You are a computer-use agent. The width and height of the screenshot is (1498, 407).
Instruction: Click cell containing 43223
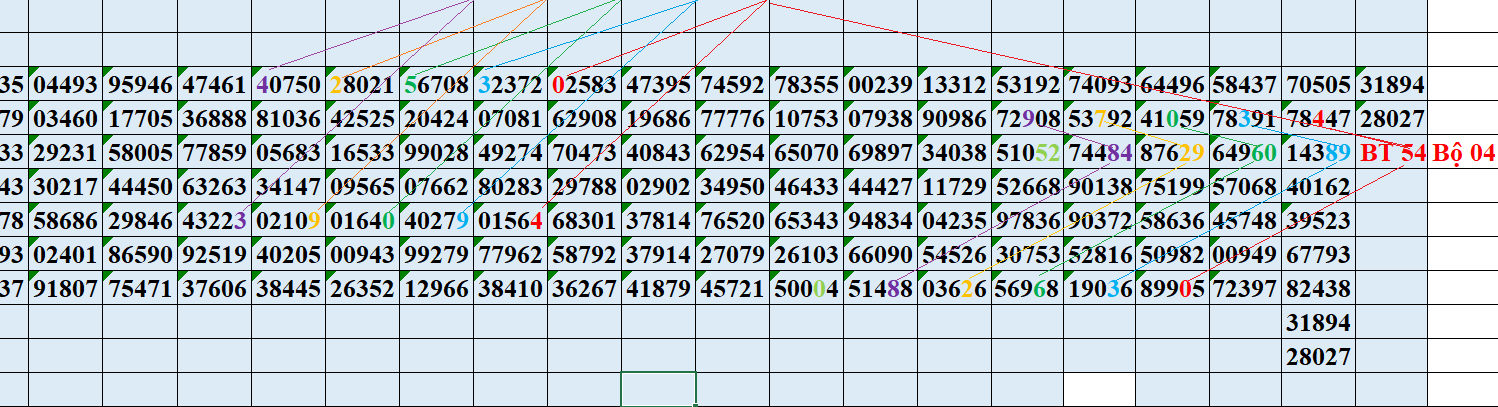(x=214, y=220)
